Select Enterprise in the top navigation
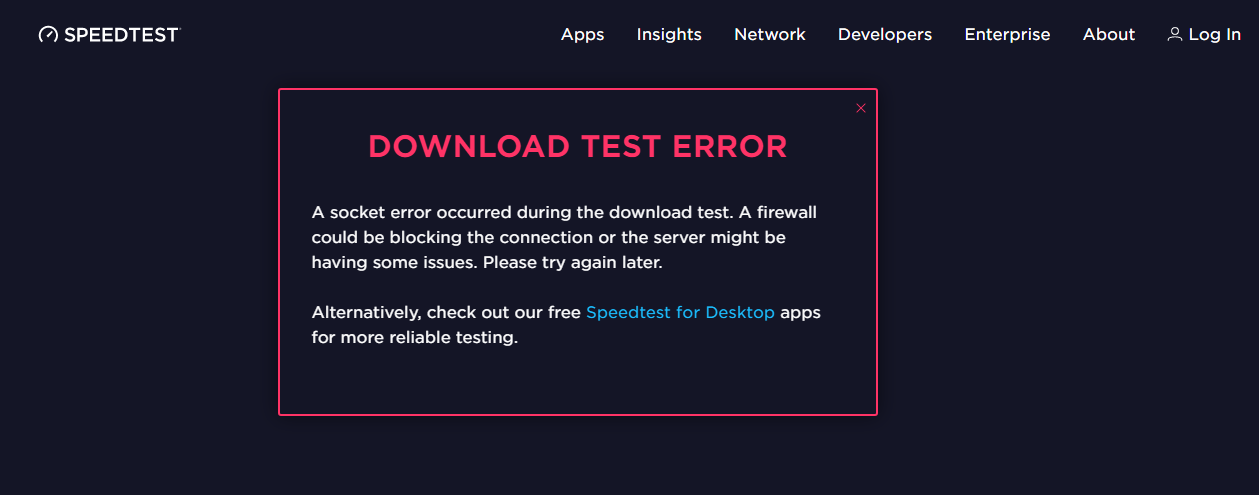The height and width of the screenshot is (495, 1259). tap(1007, 34)
